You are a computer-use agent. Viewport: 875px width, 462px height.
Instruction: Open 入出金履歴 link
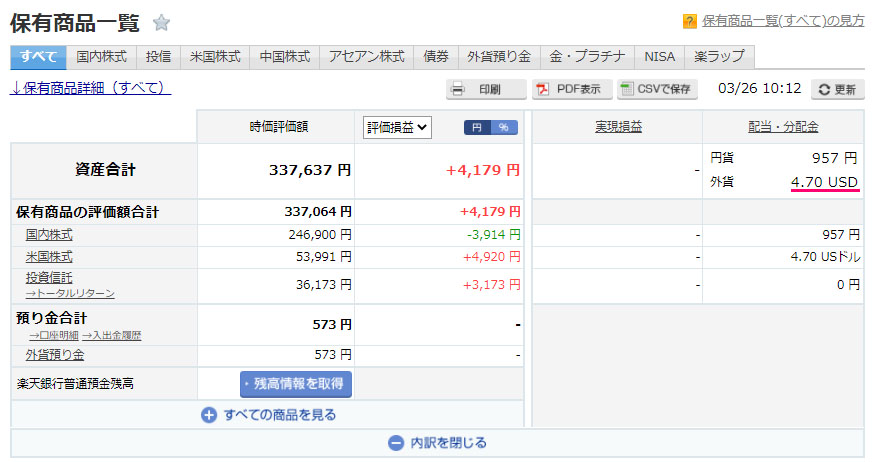click(111, 335)
